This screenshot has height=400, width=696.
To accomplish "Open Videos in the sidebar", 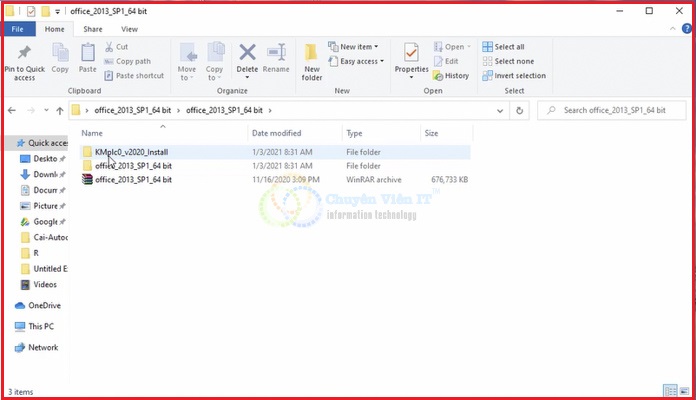I will 39,285.
